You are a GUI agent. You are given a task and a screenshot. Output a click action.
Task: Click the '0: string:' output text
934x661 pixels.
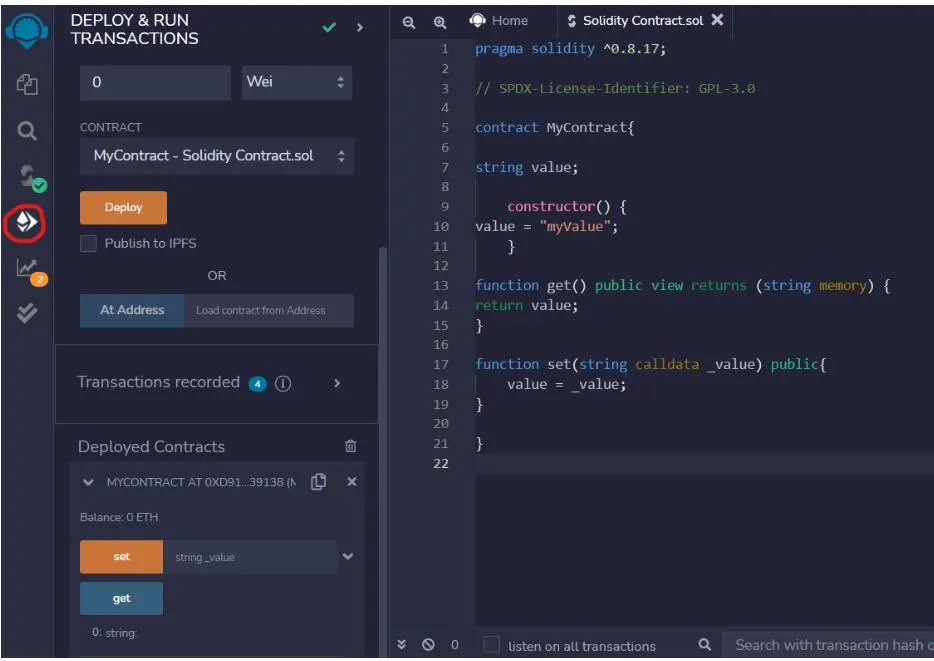point(114,632)
